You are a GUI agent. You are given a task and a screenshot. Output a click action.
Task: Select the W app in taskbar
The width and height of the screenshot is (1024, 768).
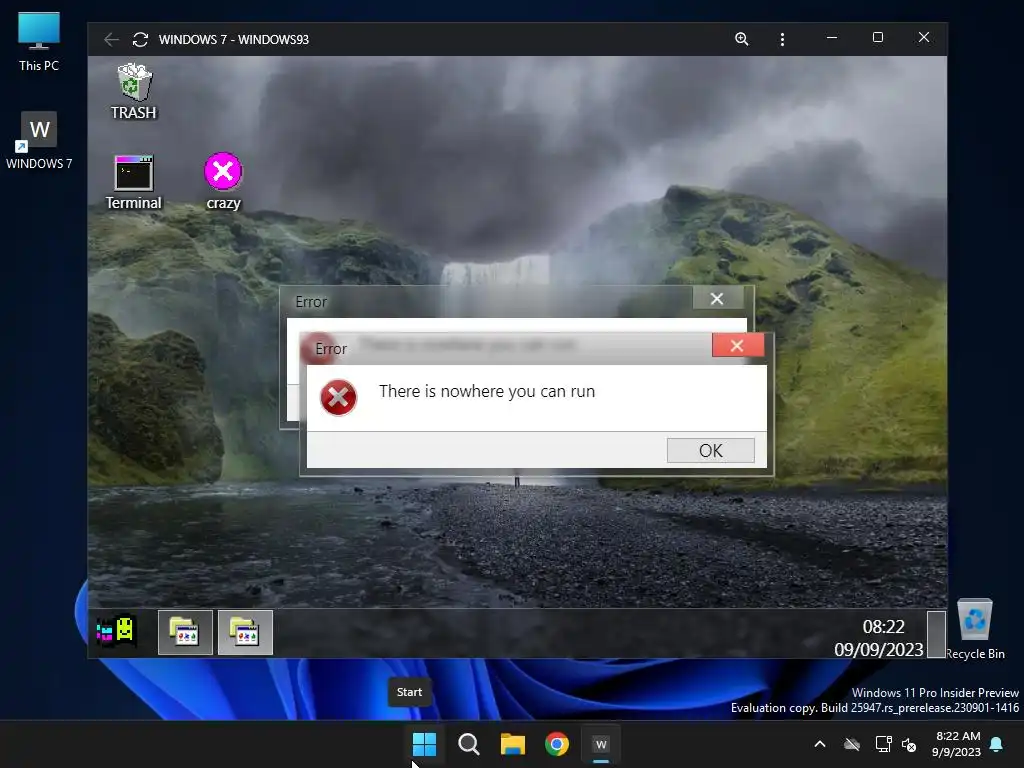coord(601,744)
